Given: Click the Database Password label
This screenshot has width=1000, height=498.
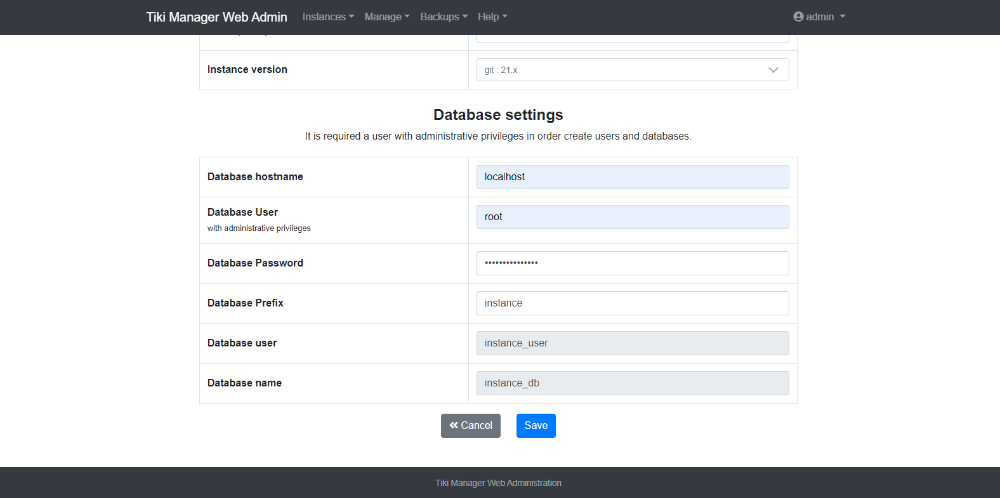Looking at the screenshot, I should coord(255,263).
